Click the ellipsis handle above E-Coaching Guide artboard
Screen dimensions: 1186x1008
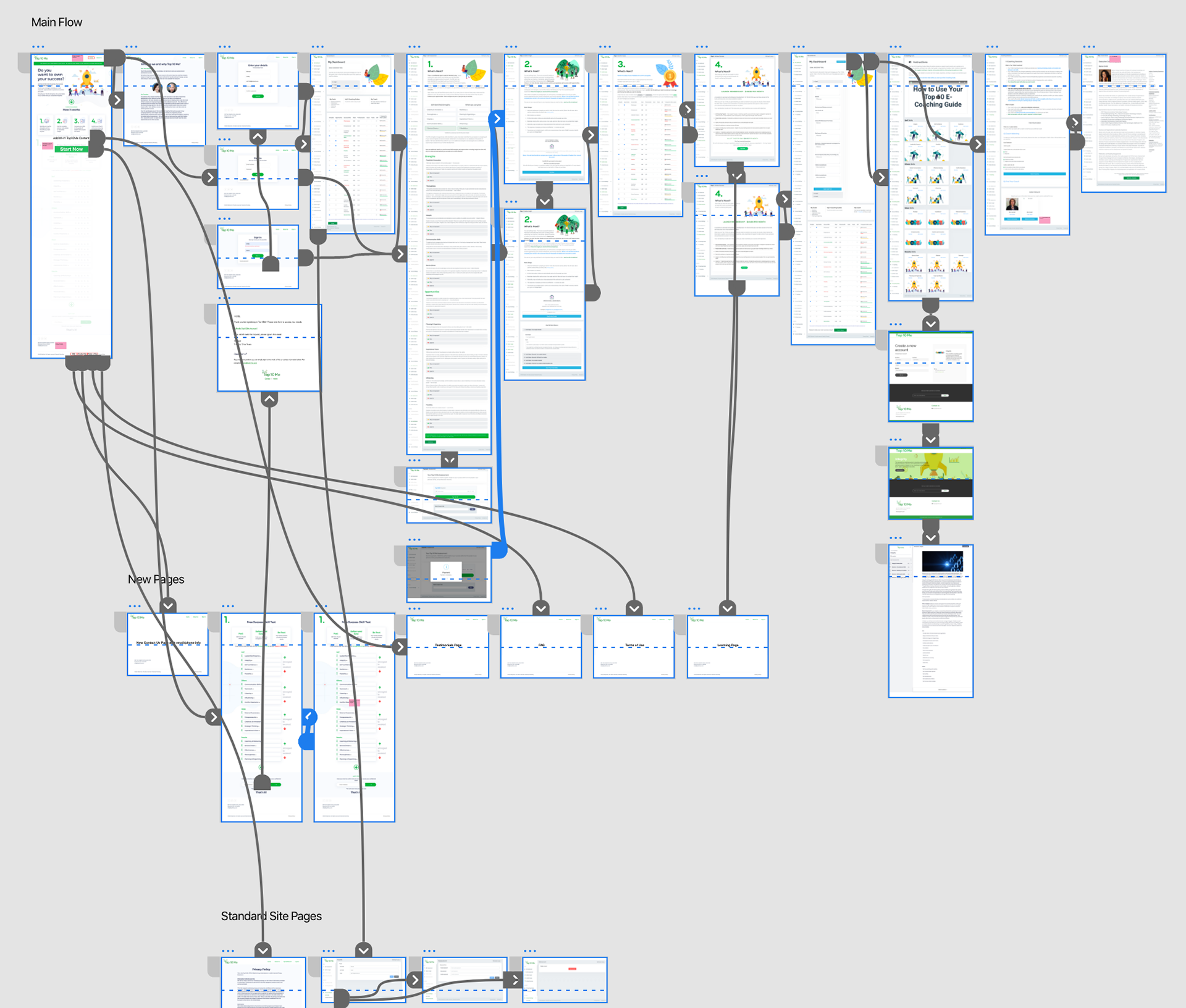896,47
